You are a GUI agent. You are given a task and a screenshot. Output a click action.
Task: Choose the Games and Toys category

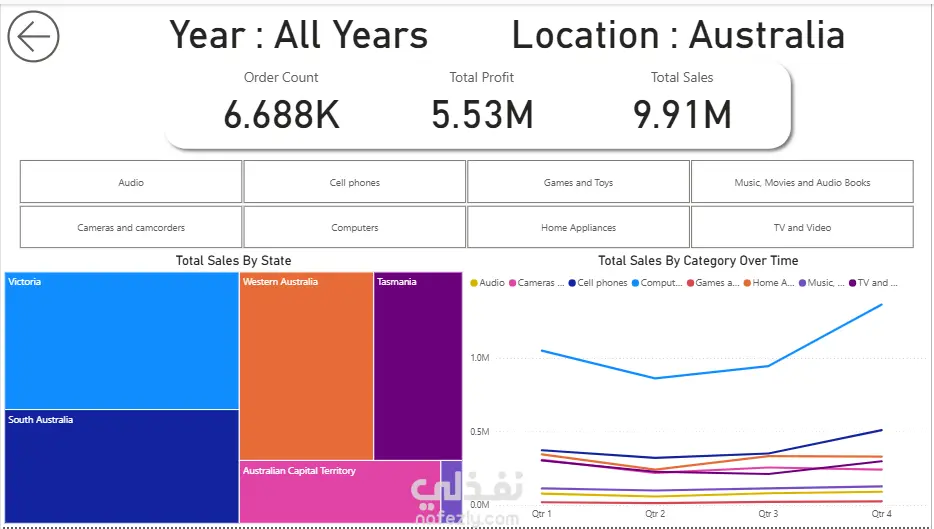[x=578, y=182]
